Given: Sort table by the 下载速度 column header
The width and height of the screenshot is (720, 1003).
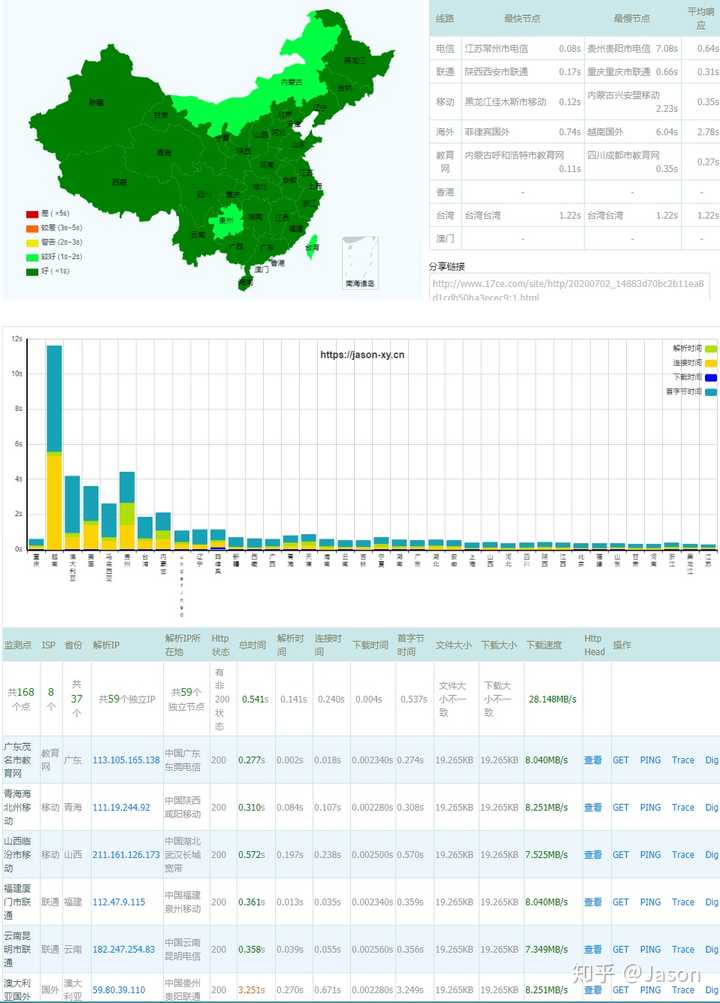Looking at the screenshot, I should (545, 645).
